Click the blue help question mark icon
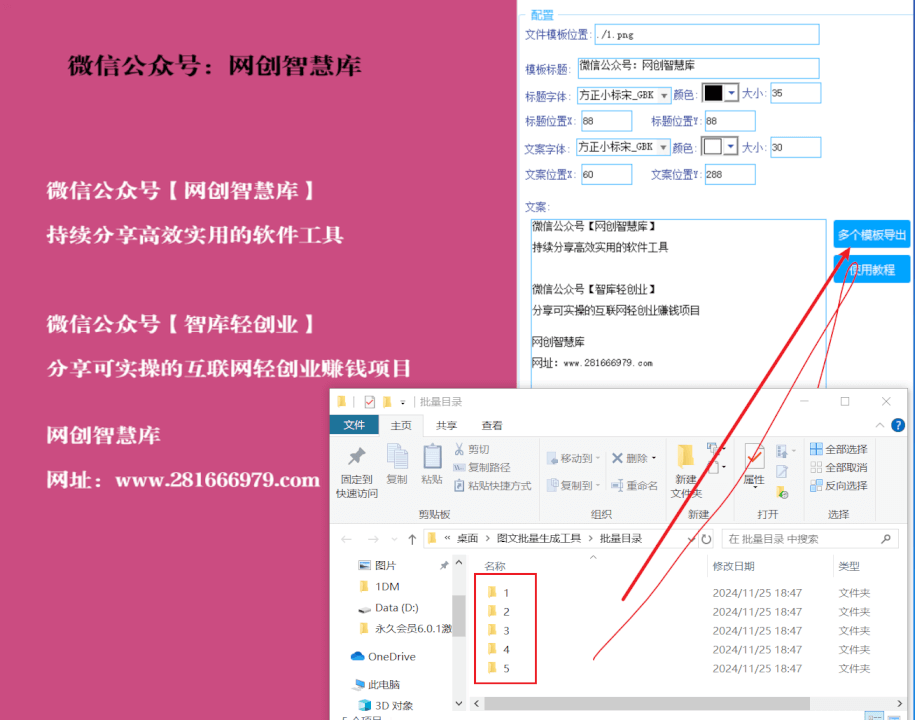Image resolution: width=915 pixels, height=720 pixels. (898, 425)
